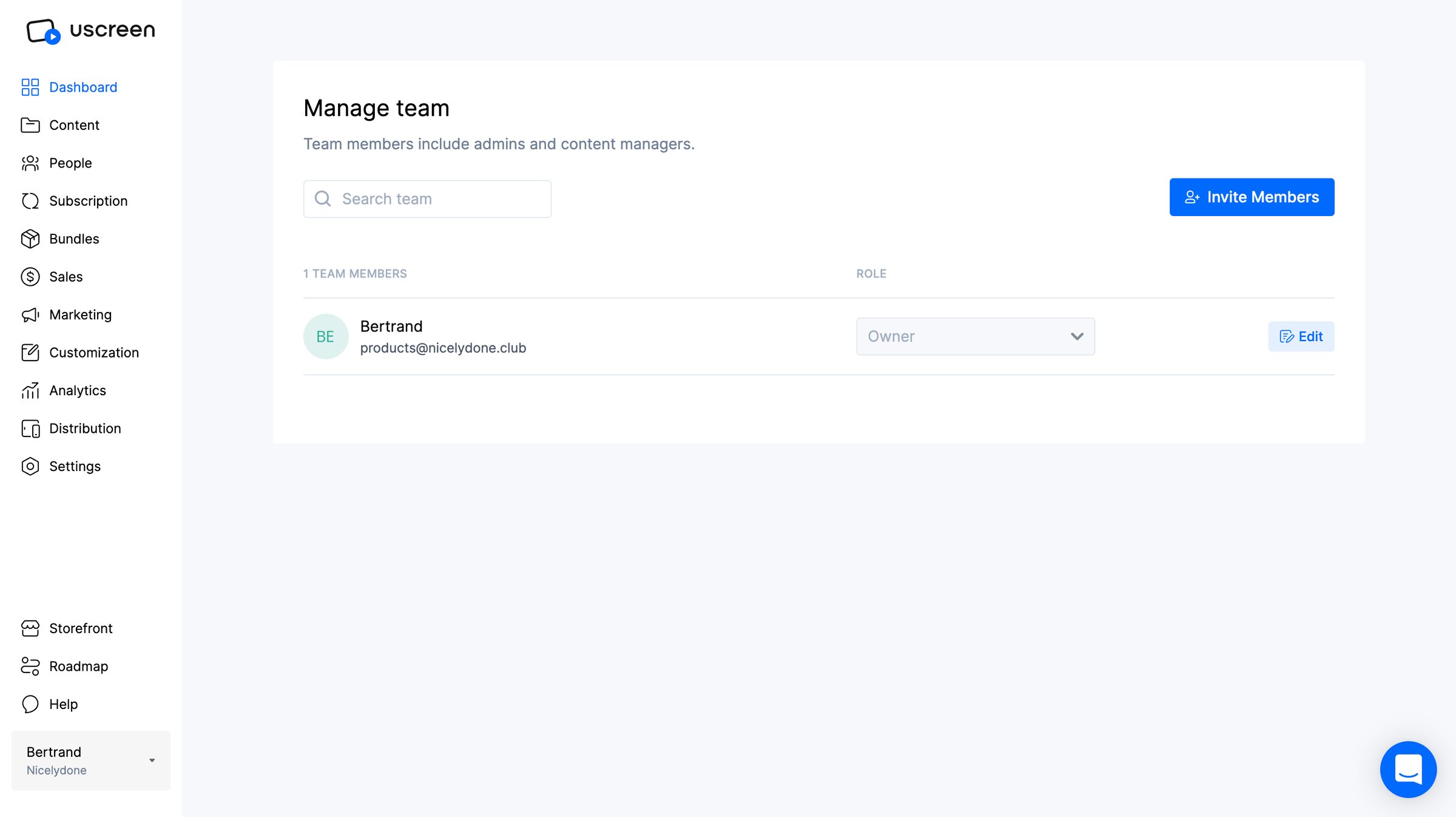Viewport: 1456px width, 817px height.
Task: Click the Roadmap icon
Action: [x=30, y=666]
